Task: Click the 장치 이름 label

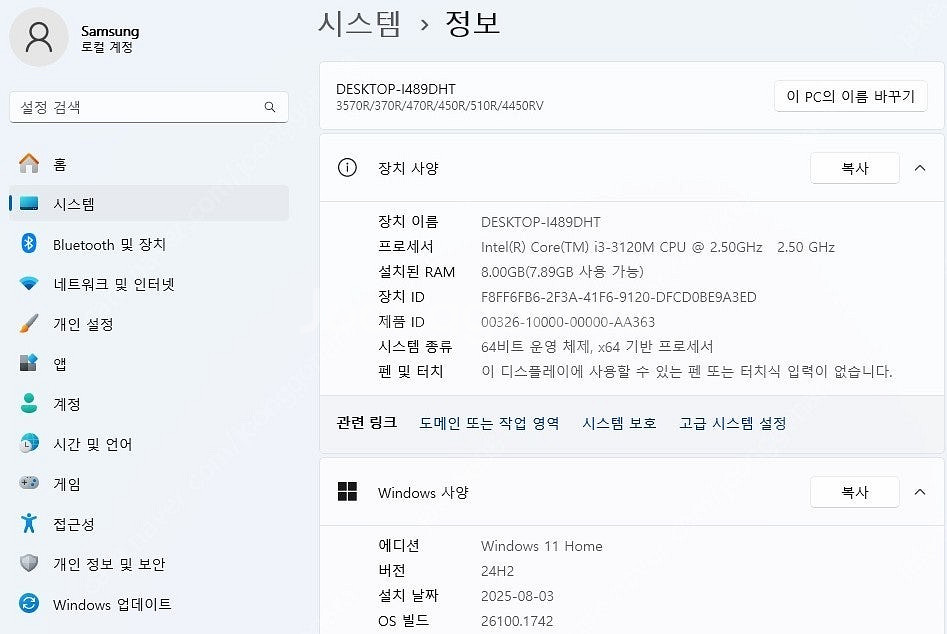Action: click(x=408, y=222)
